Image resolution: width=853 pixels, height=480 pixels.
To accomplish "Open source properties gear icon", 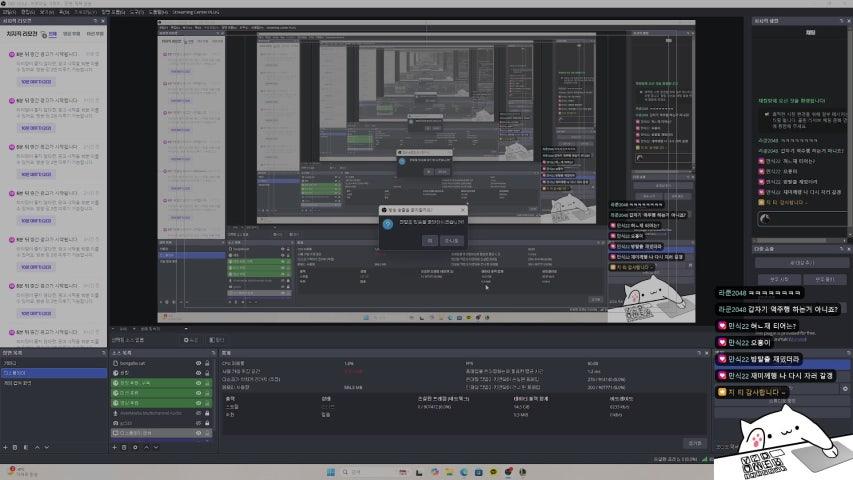I will point(135,446).
